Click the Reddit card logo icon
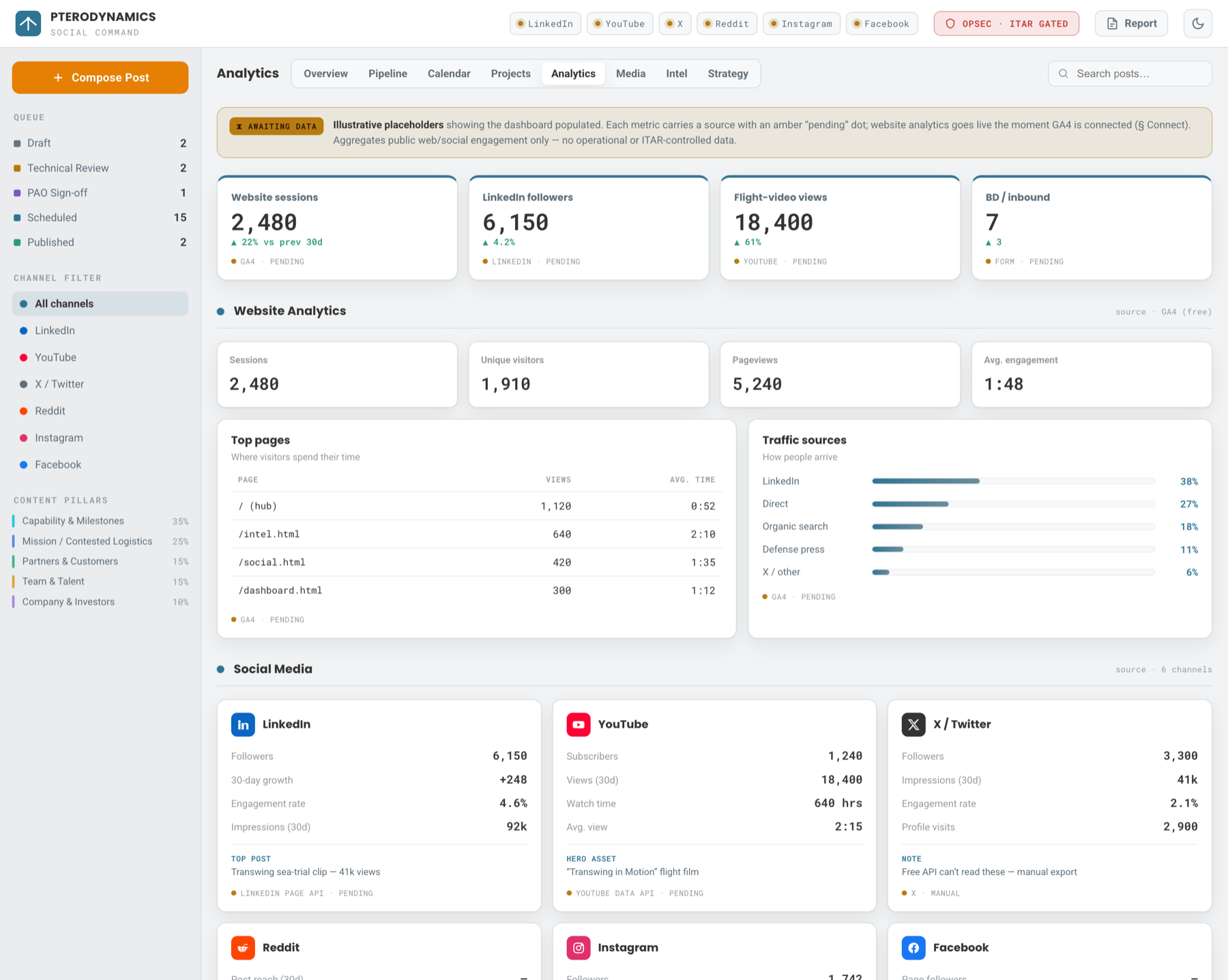This screenshot has height=980, width=1228. [243, 947]
